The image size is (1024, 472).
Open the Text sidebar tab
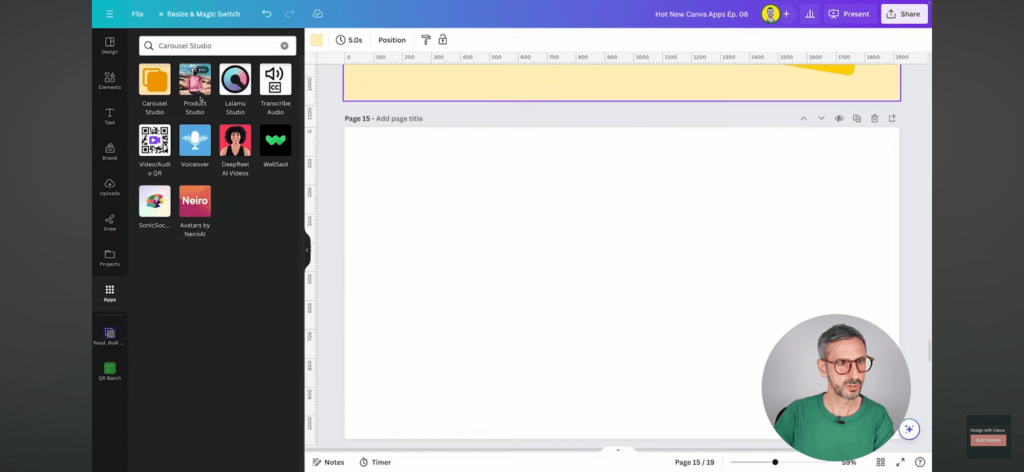(110, 116)
